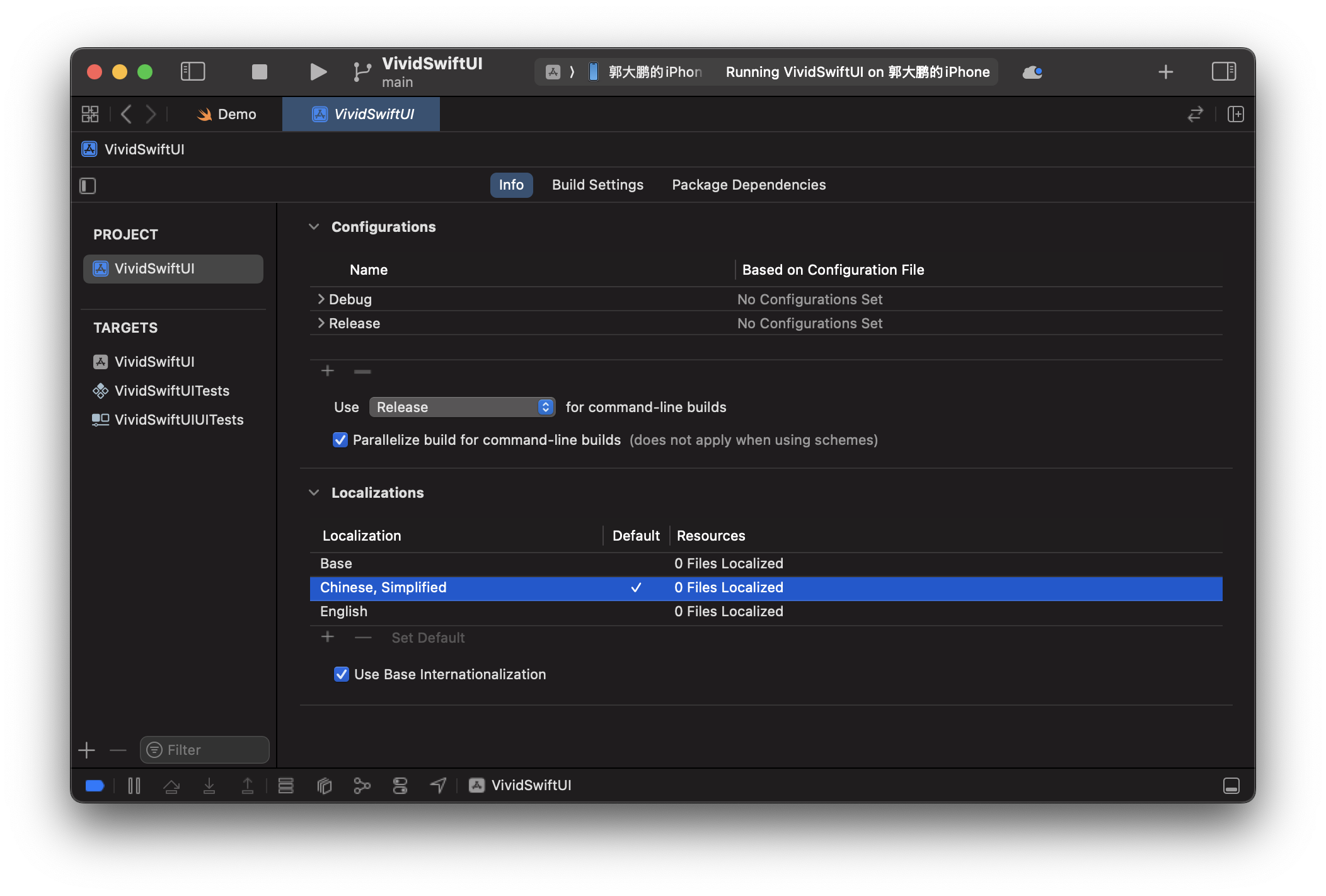Open the Release command-line builds dropdown
This screenshot has height=896, width=1326.
point(462,407)
